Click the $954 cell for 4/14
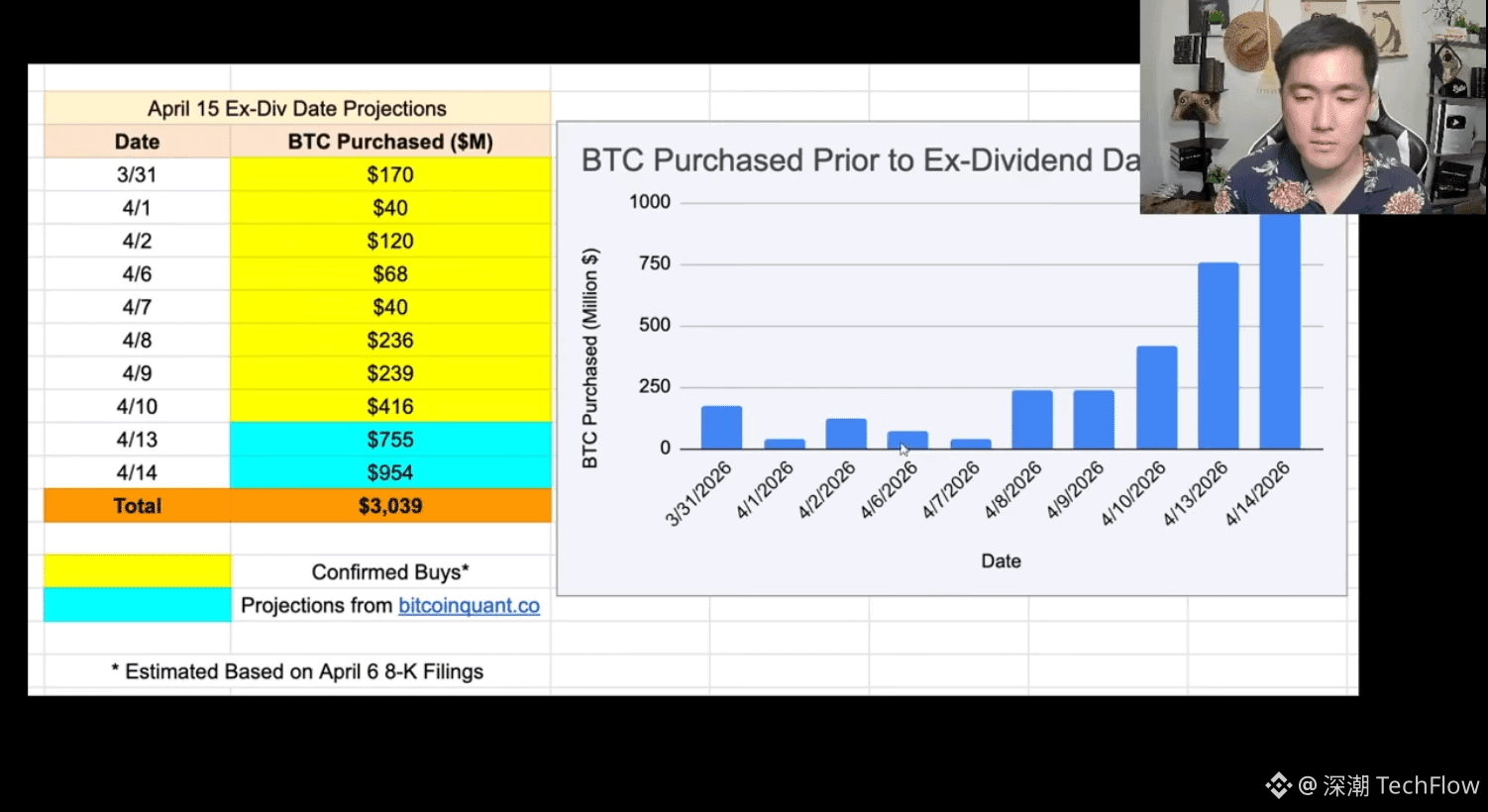This screenshot has height=812, width=1488. tap(390, 472)
